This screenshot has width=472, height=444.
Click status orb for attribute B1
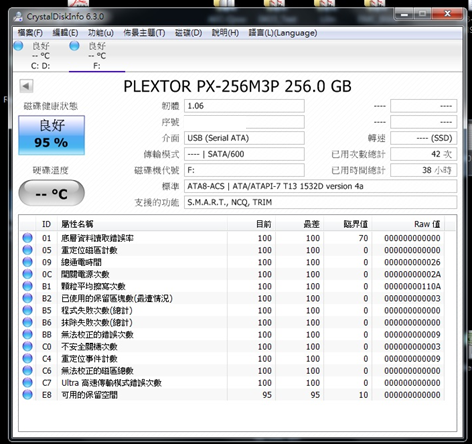pyautogui.click(x=27, y=286)
